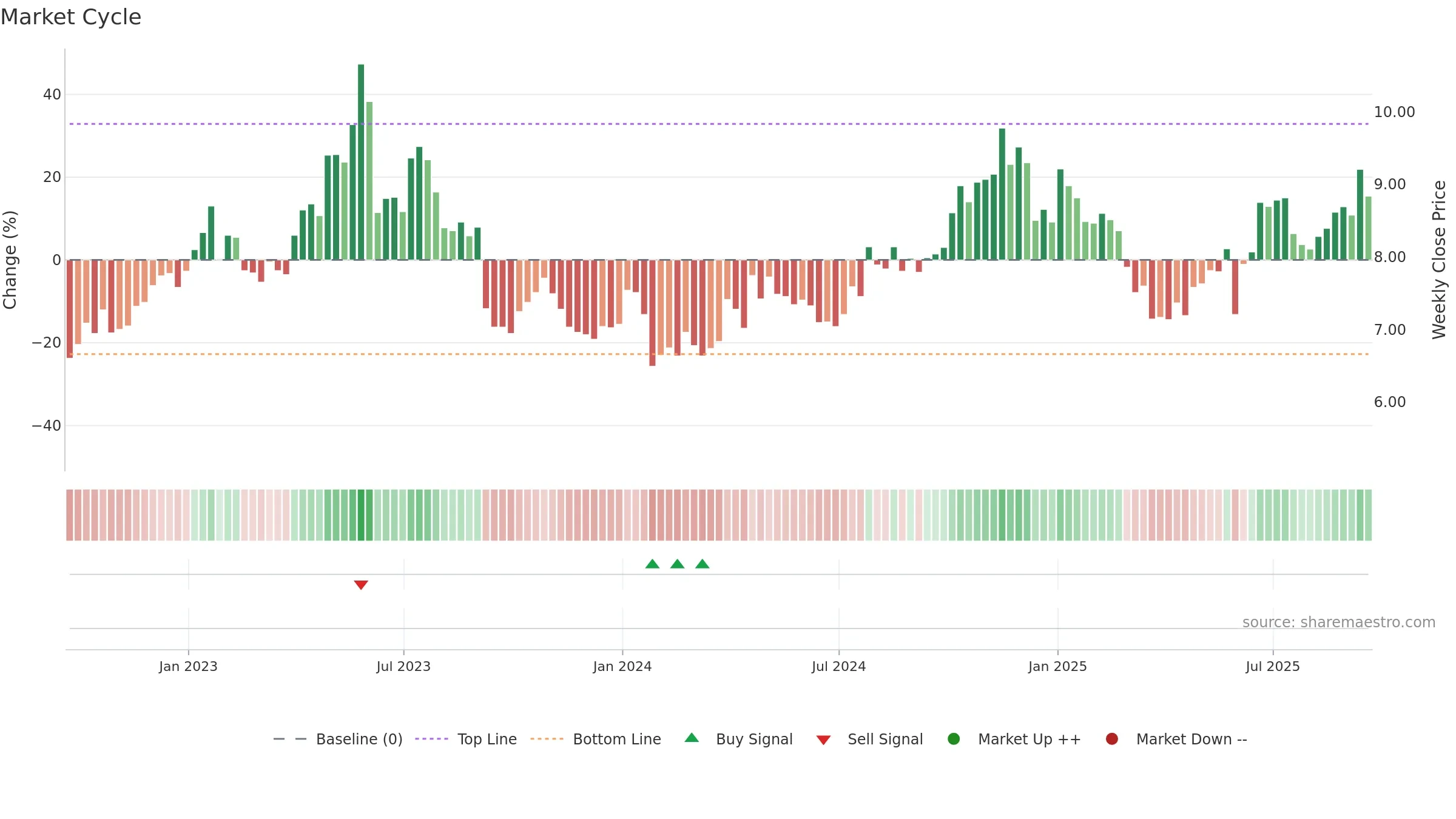Viewport: 1456px width, 819px height.
Task: Click the third buy signal triangle
Action: (x=703, y=564)
